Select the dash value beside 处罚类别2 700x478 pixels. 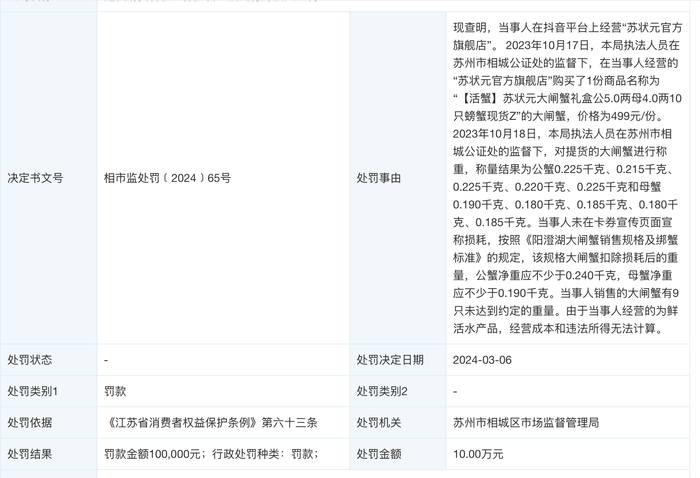[455, 391]
